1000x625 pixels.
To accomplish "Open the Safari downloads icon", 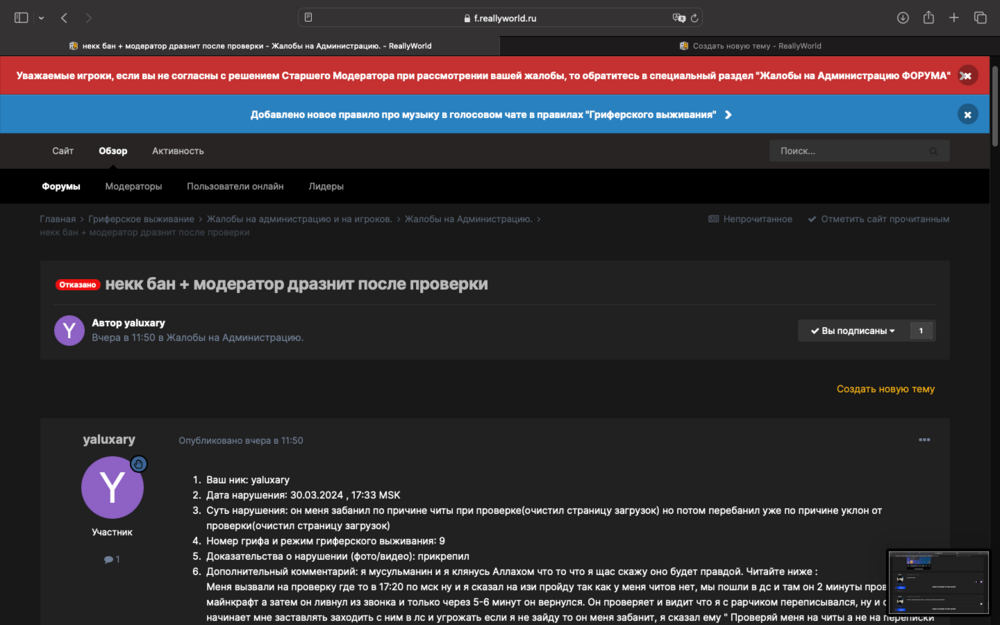I will 902,18.
